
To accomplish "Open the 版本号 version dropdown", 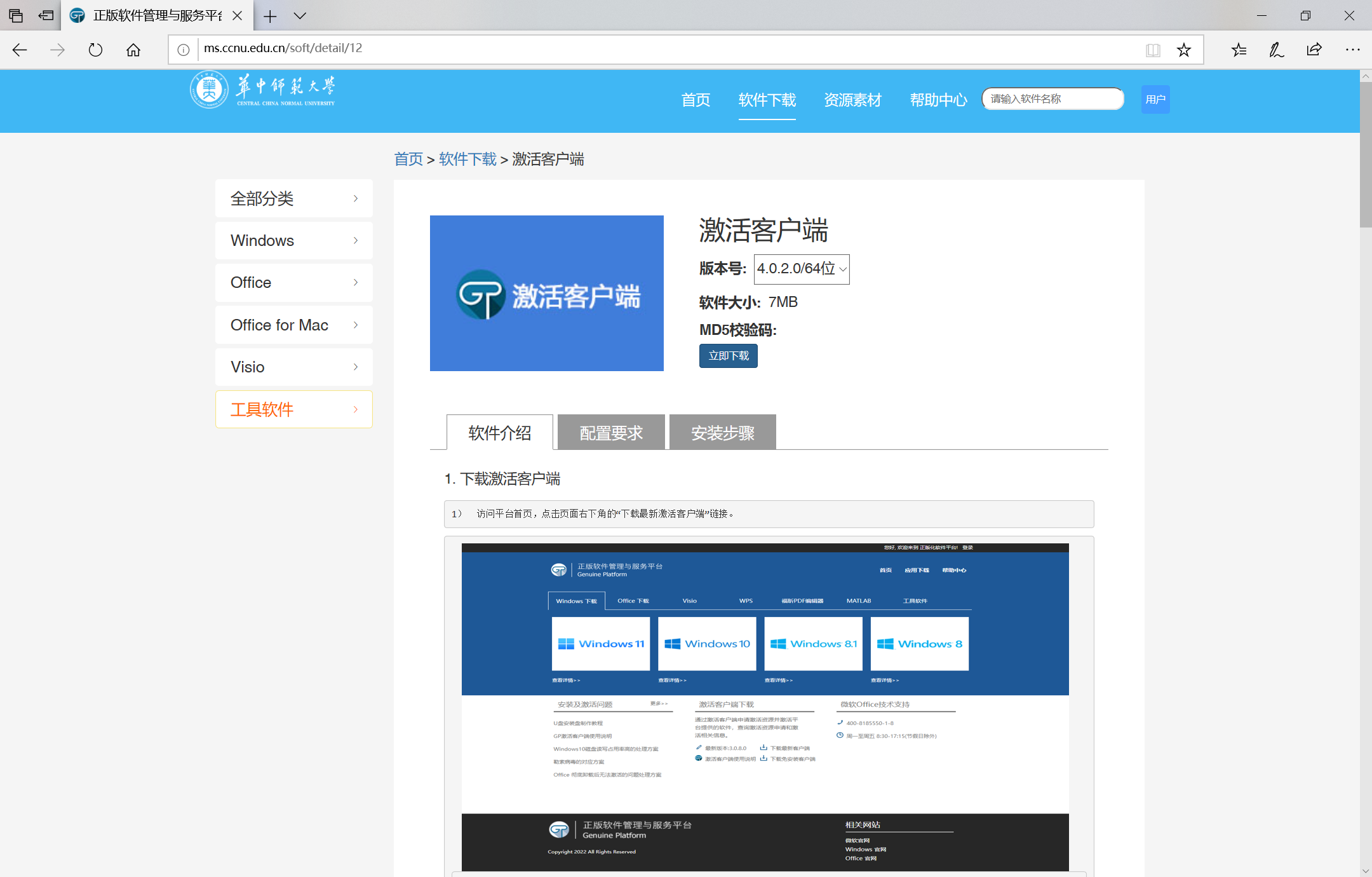I will 802,269.
